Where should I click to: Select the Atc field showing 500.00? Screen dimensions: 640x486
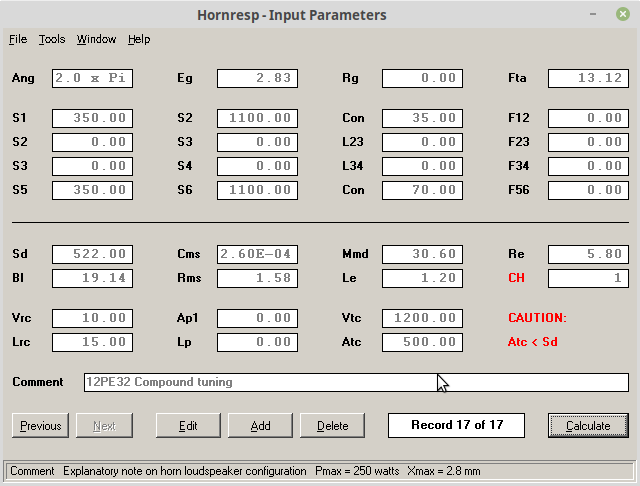click(422, 342)
